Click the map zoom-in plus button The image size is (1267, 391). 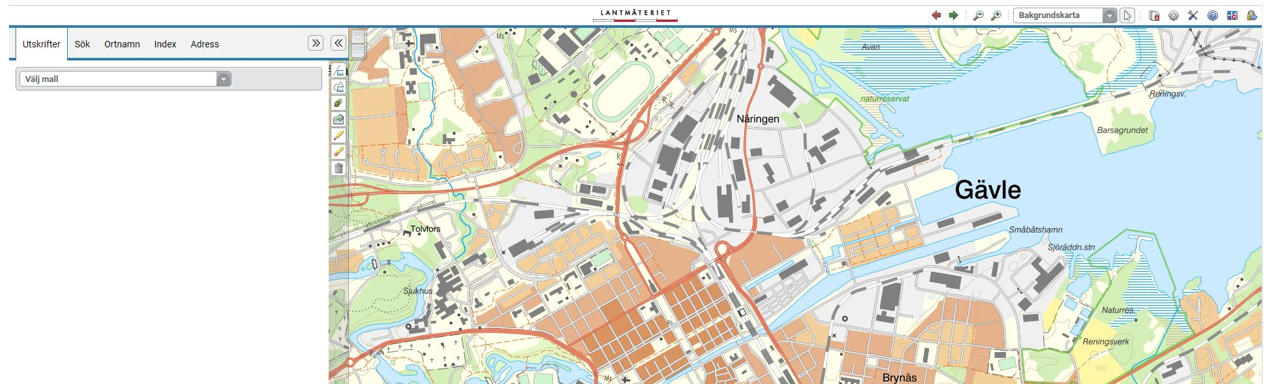pyautogui.click(x=357, y=36)
